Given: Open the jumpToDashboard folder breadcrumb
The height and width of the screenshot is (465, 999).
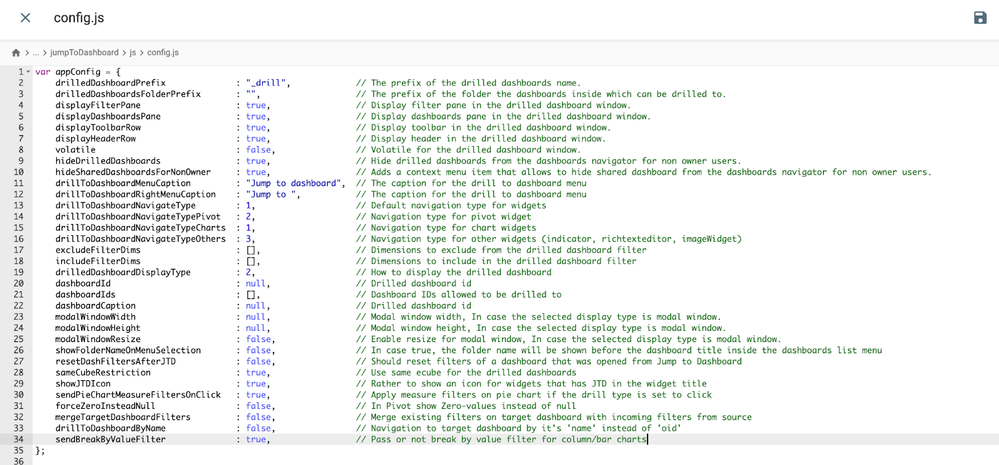Looking at the screenshot, I should pyautogui.click(x=84, y=53).
